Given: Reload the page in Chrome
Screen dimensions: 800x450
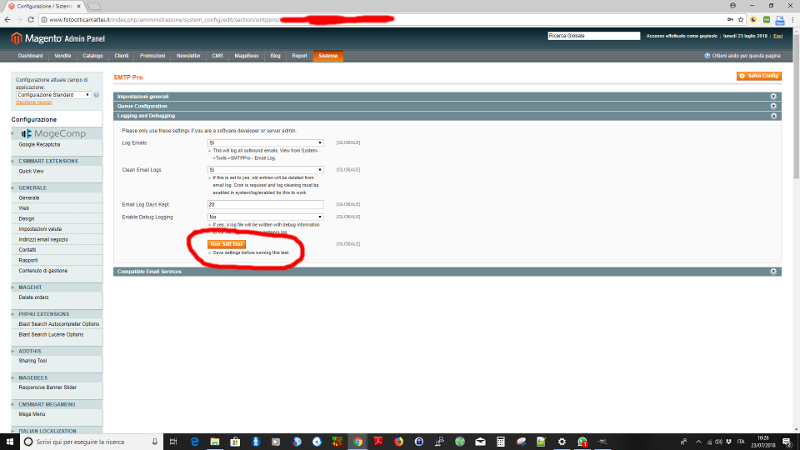Looking at the screenshot, I should (x=31, y=19).
